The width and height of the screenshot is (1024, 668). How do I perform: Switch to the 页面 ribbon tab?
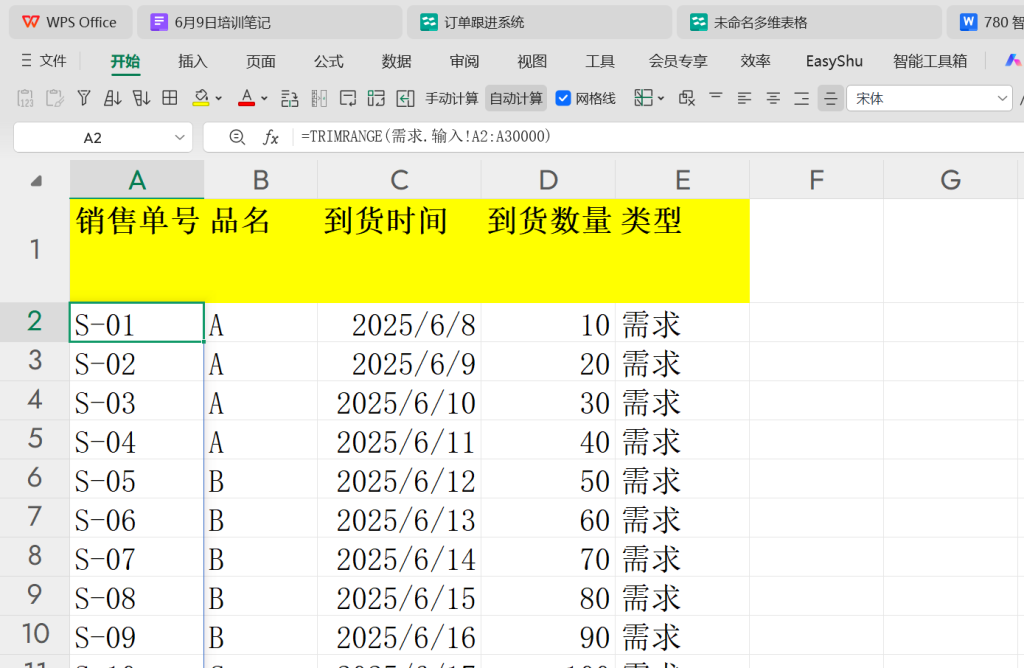click(261, 61)
